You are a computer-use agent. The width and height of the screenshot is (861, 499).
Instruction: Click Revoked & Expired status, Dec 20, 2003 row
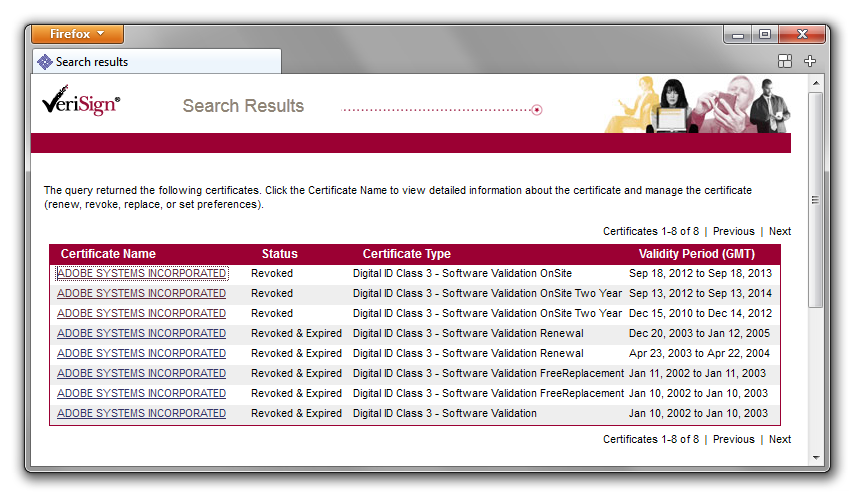297,334
